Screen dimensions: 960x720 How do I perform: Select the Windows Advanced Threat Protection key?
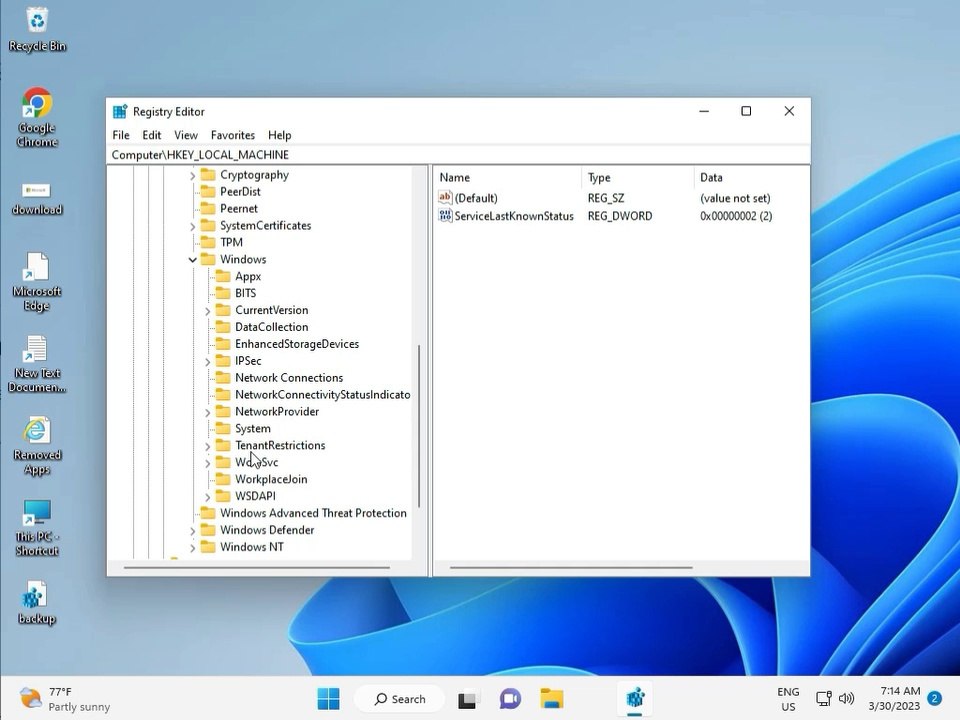313,513
